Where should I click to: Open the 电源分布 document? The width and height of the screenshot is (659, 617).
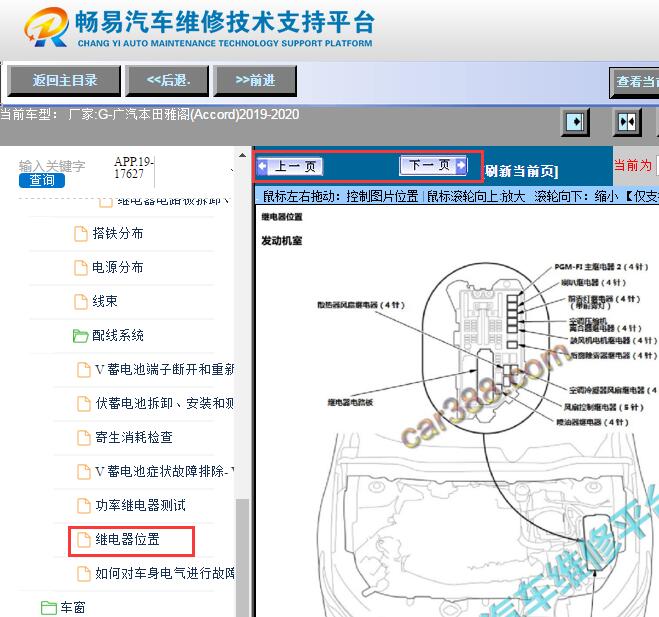click(118, 267)
